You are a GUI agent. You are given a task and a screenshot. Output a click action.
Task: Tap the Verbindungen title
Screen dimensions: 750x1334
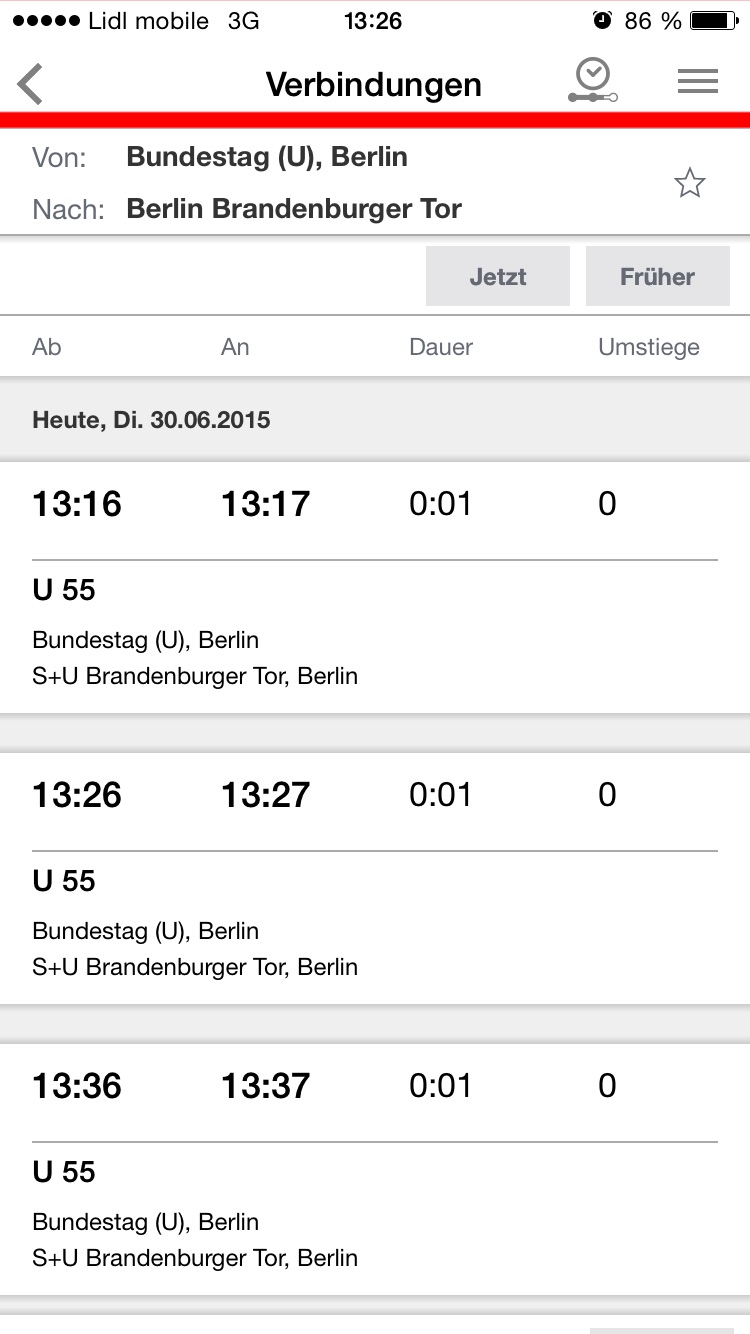click(374, 84)
